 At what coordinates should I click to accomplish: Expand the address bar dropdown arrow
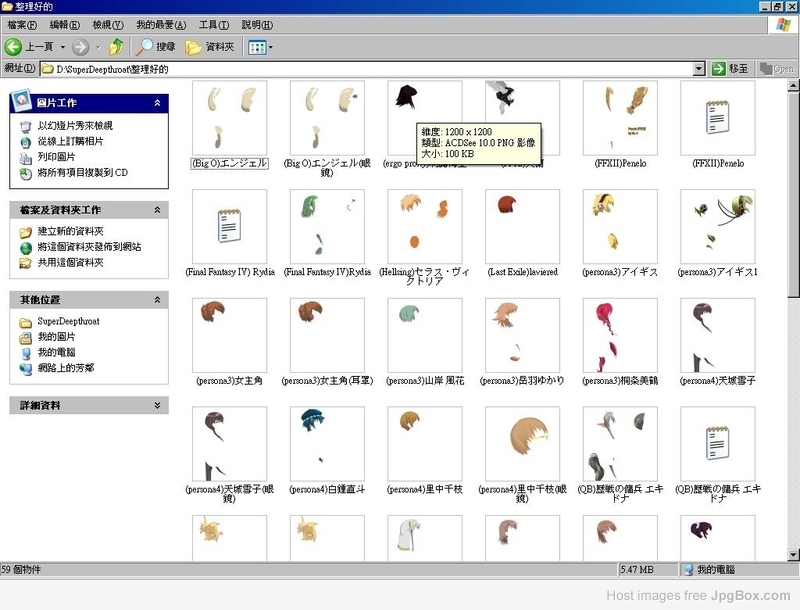pos(699,69)
